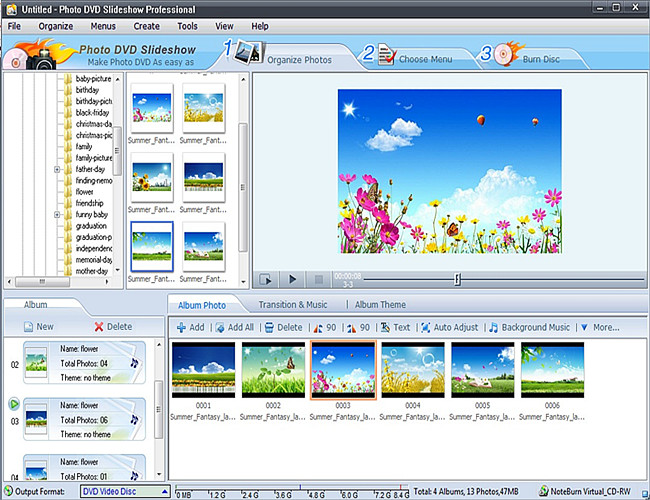Image resolution: width=650 pixels, height=500 pixels.
Task: Click album list scroll-down arrow
Action: [x=159, y=473]
